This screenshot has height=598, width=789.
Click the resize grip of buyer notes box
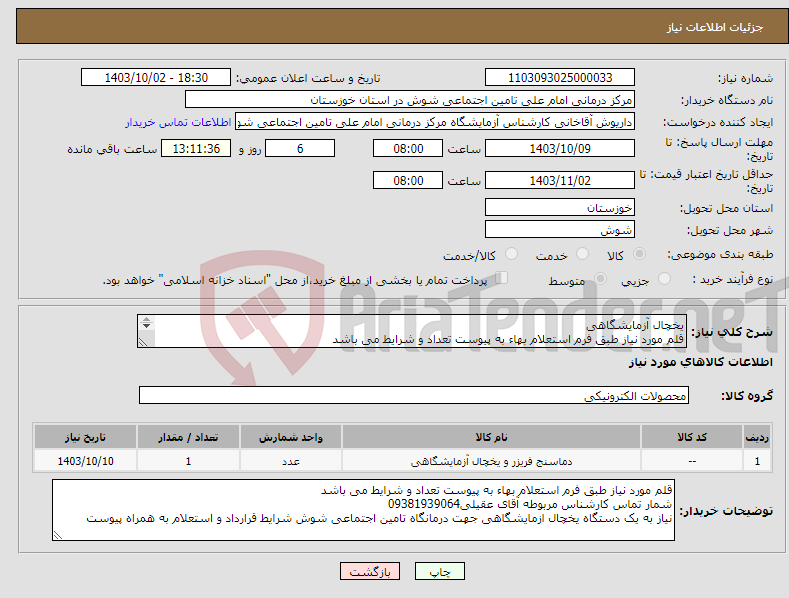point(58,536)
